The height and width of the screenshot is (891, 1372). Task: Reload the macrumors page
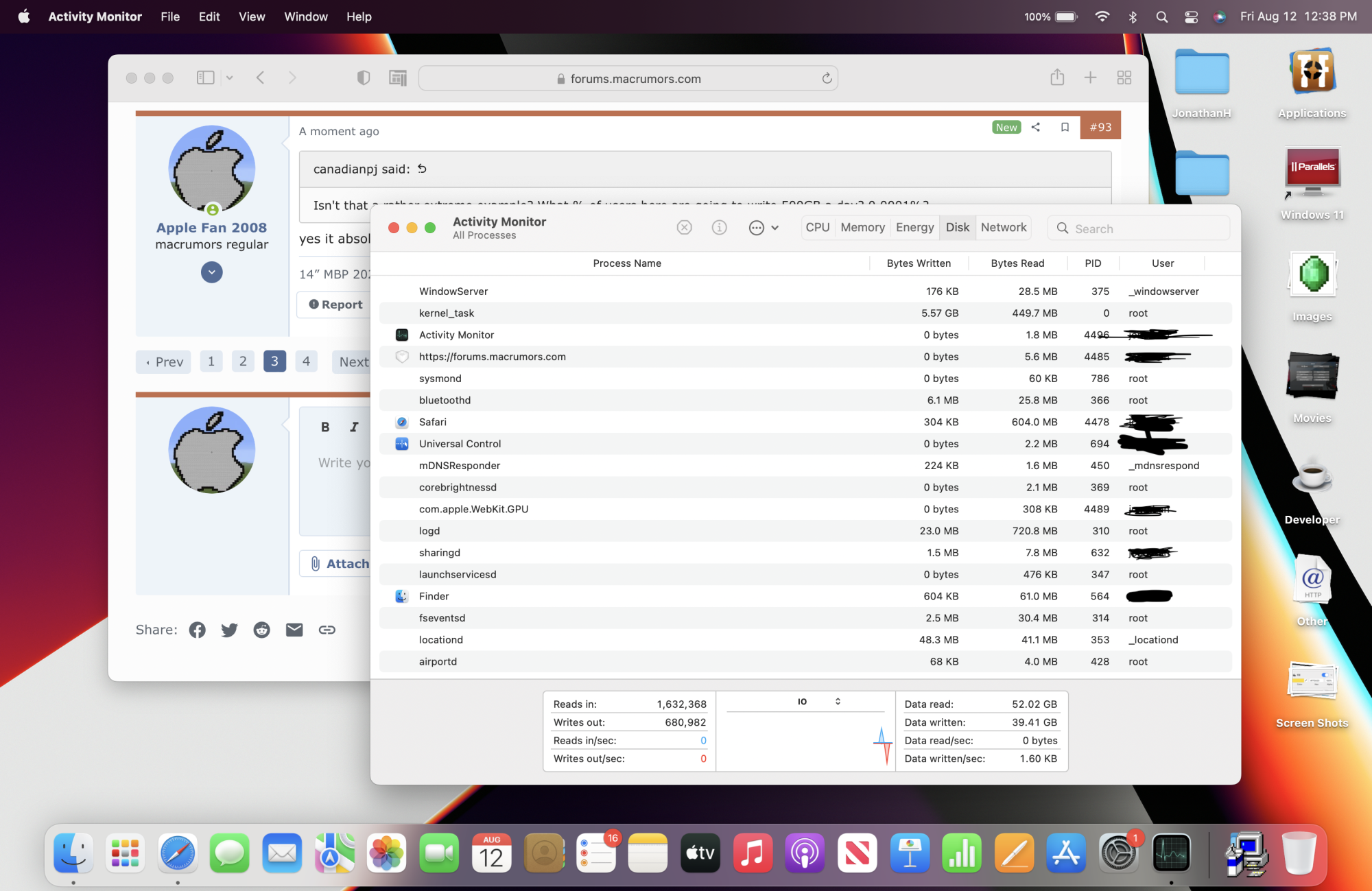pyautogui.click(x=827, y=78)
